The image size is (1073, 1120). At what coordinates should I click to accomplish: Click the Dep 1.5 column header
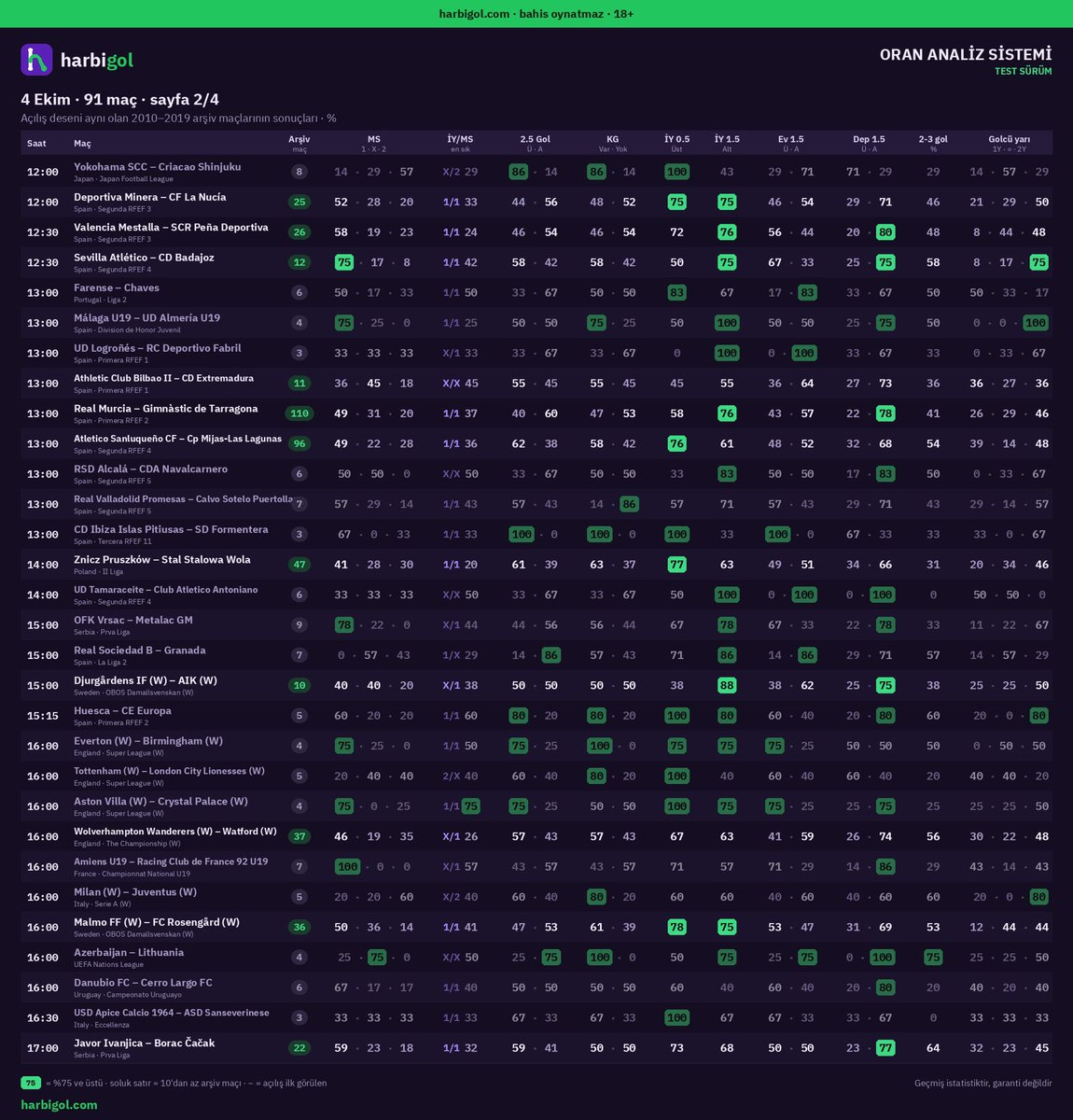pyautogui.click(x=869, y=143)
